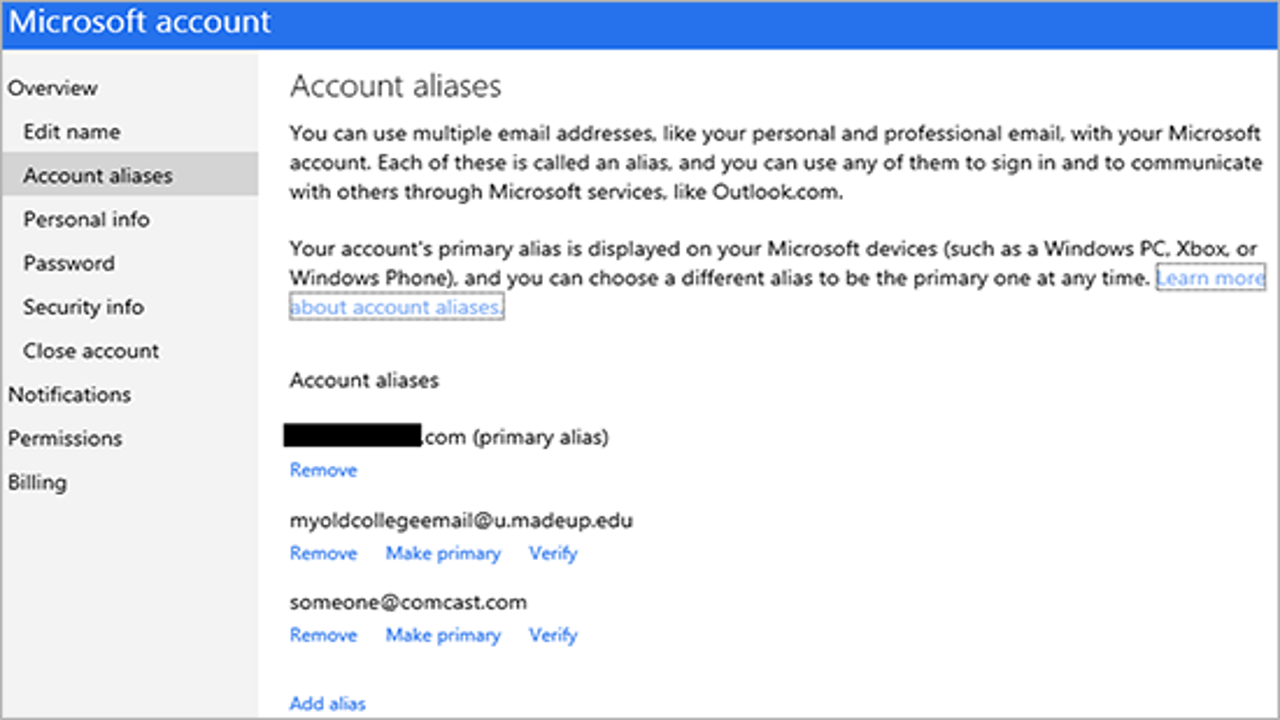Remove the primary alias
The image size is (1280, 720).
coord(323,470)
